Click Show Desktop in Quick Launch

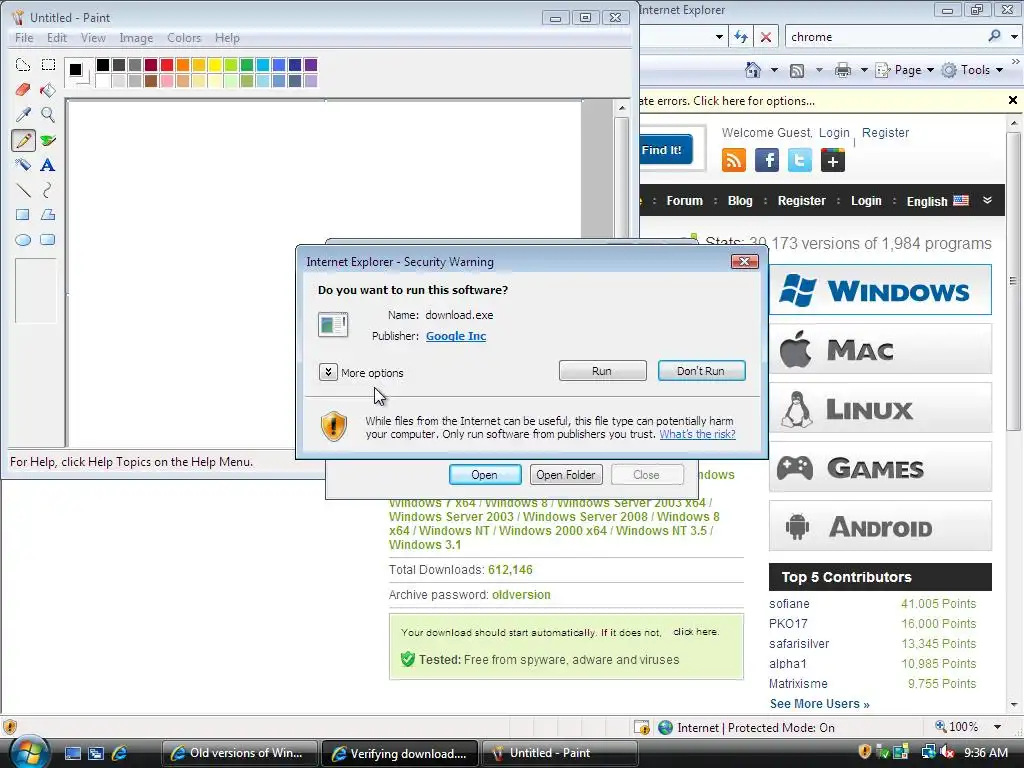click(x=72, y=753)
